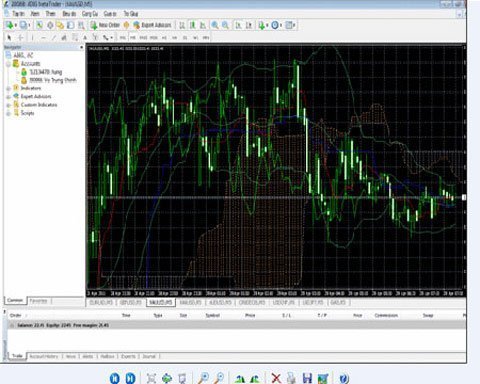
Task: Toggle chart shift
Action: pyautogui.click(x=249, y=25)
